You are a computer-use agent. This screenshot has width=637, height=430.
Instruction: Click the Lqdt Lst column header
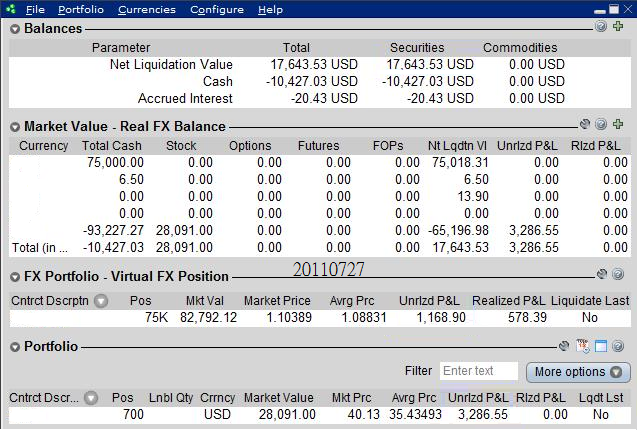(x=601, y=398)
